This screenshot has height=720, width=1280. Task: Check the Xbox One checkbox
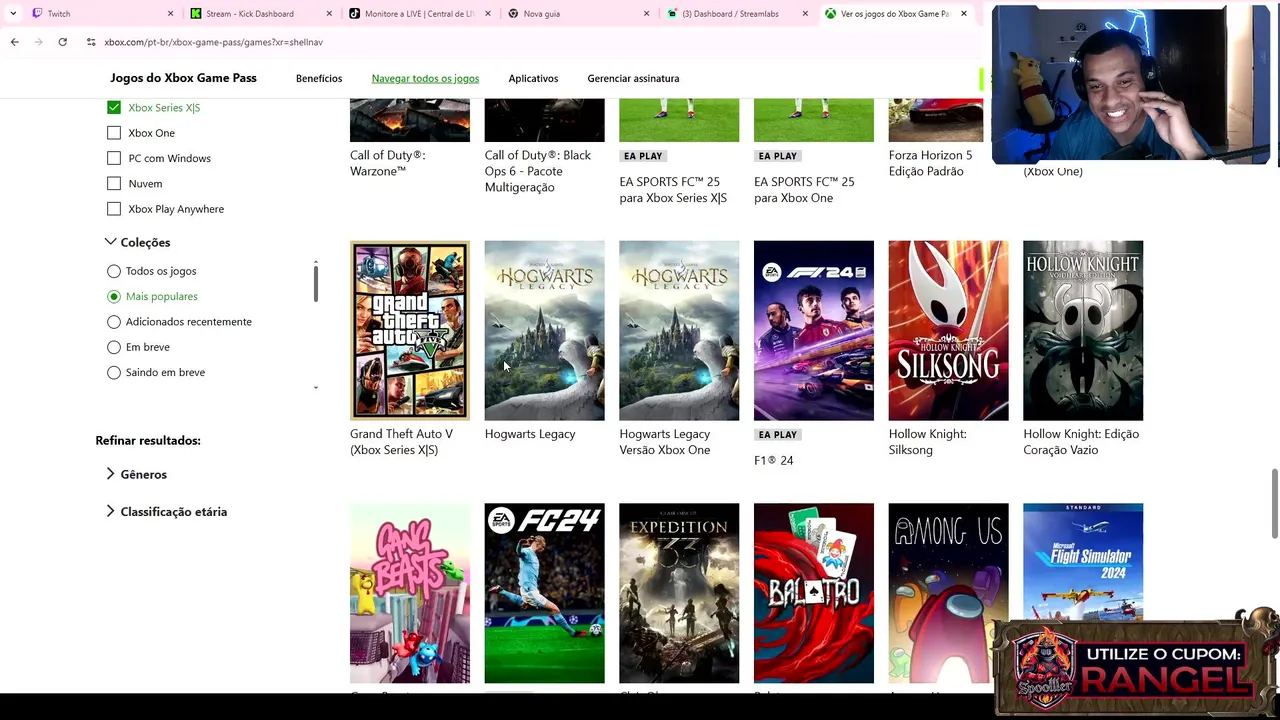tap(114, 133)
